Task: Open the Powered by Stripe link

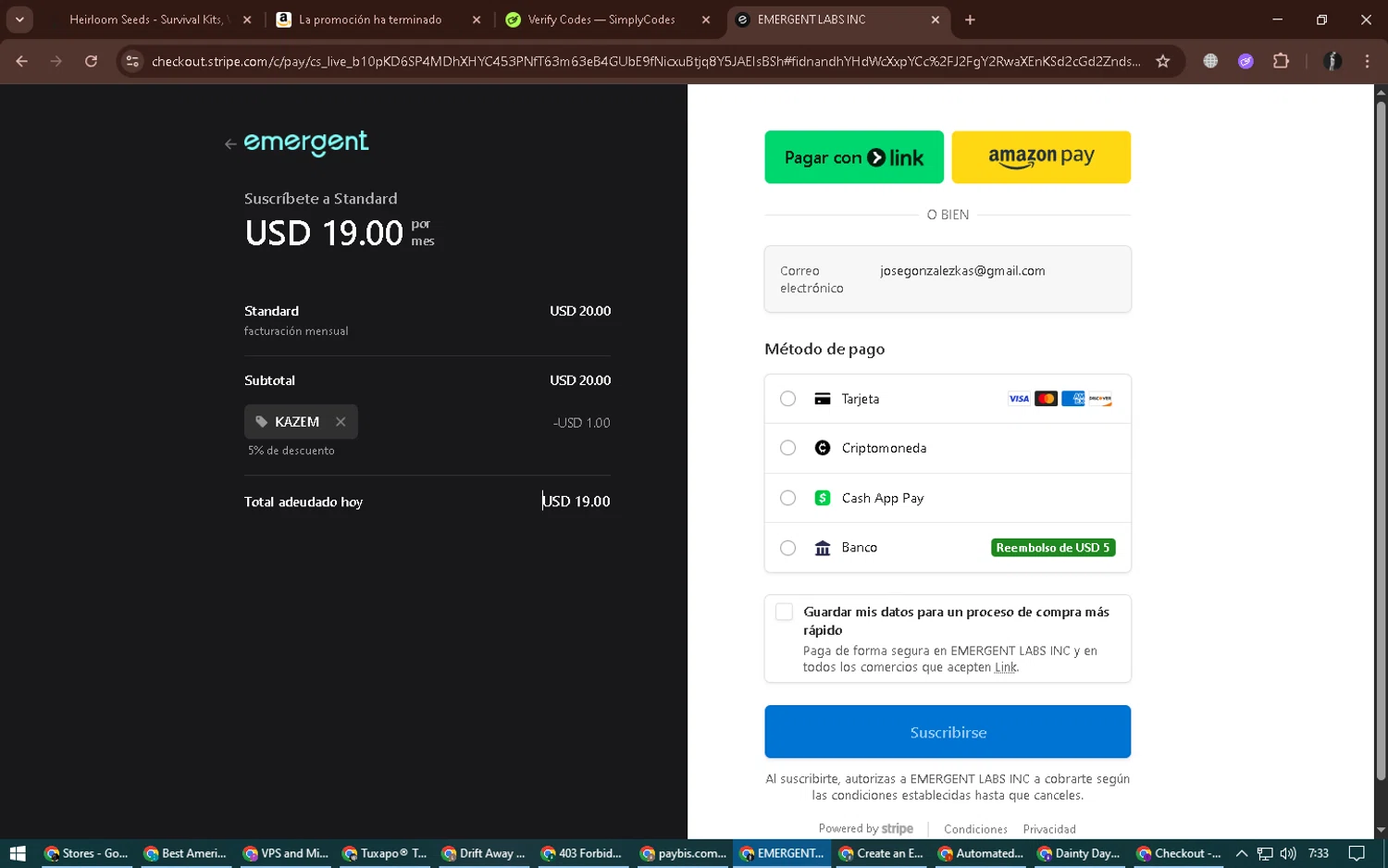Action: [x=865, y=828]
